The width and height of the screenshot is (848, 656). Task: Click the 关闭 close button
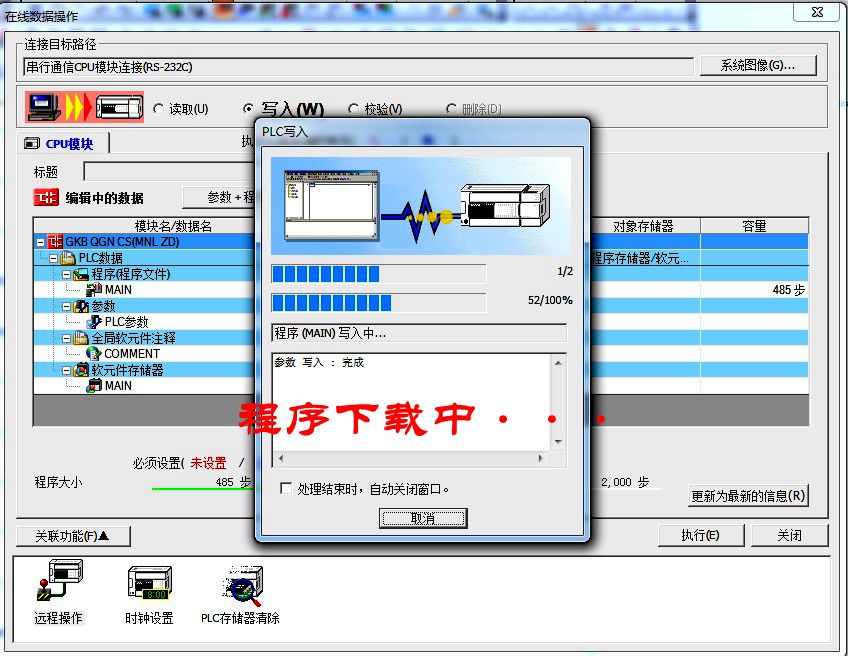click(789, 535)
